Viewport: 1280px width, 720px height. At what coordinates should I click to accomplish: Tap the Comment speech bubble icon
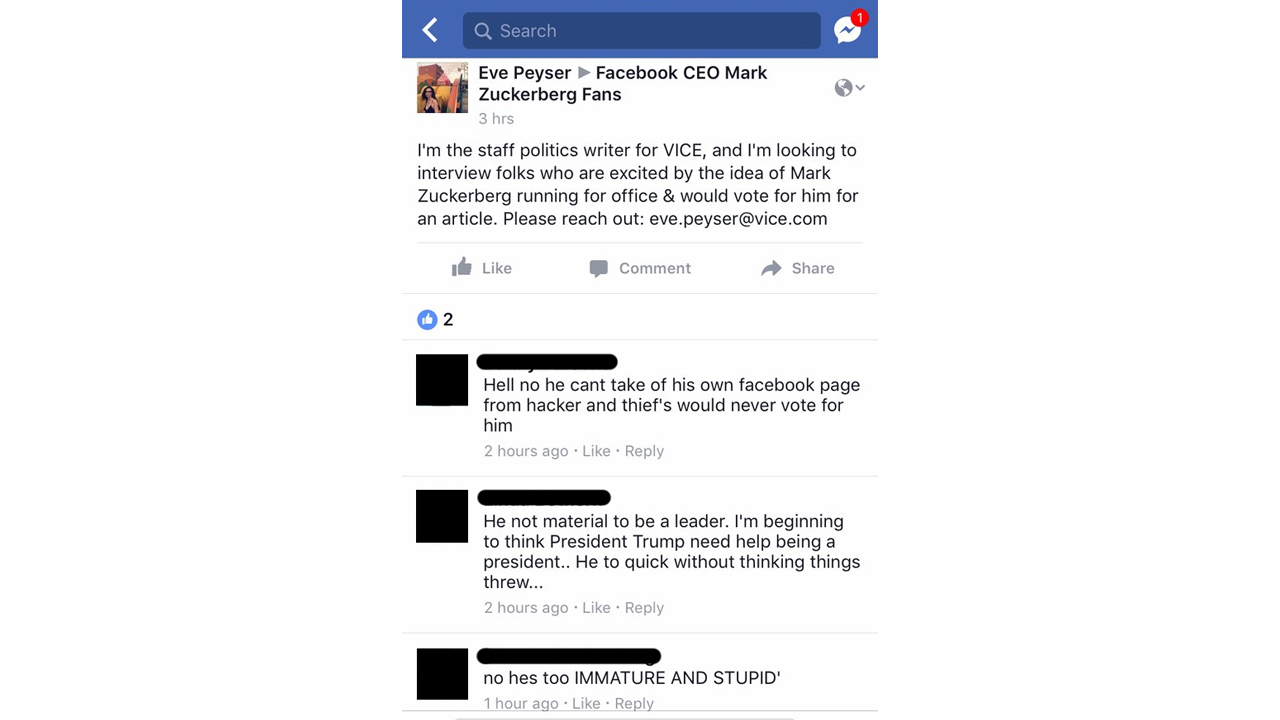click(598, 268)
